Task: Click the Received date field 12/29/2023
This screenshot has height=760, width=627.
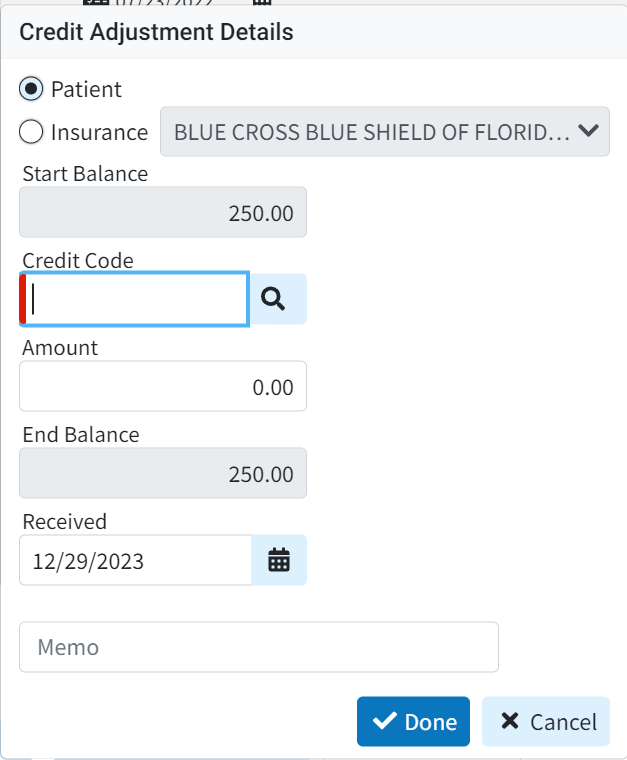Action: pyautogui.click(x=135, y=560)
